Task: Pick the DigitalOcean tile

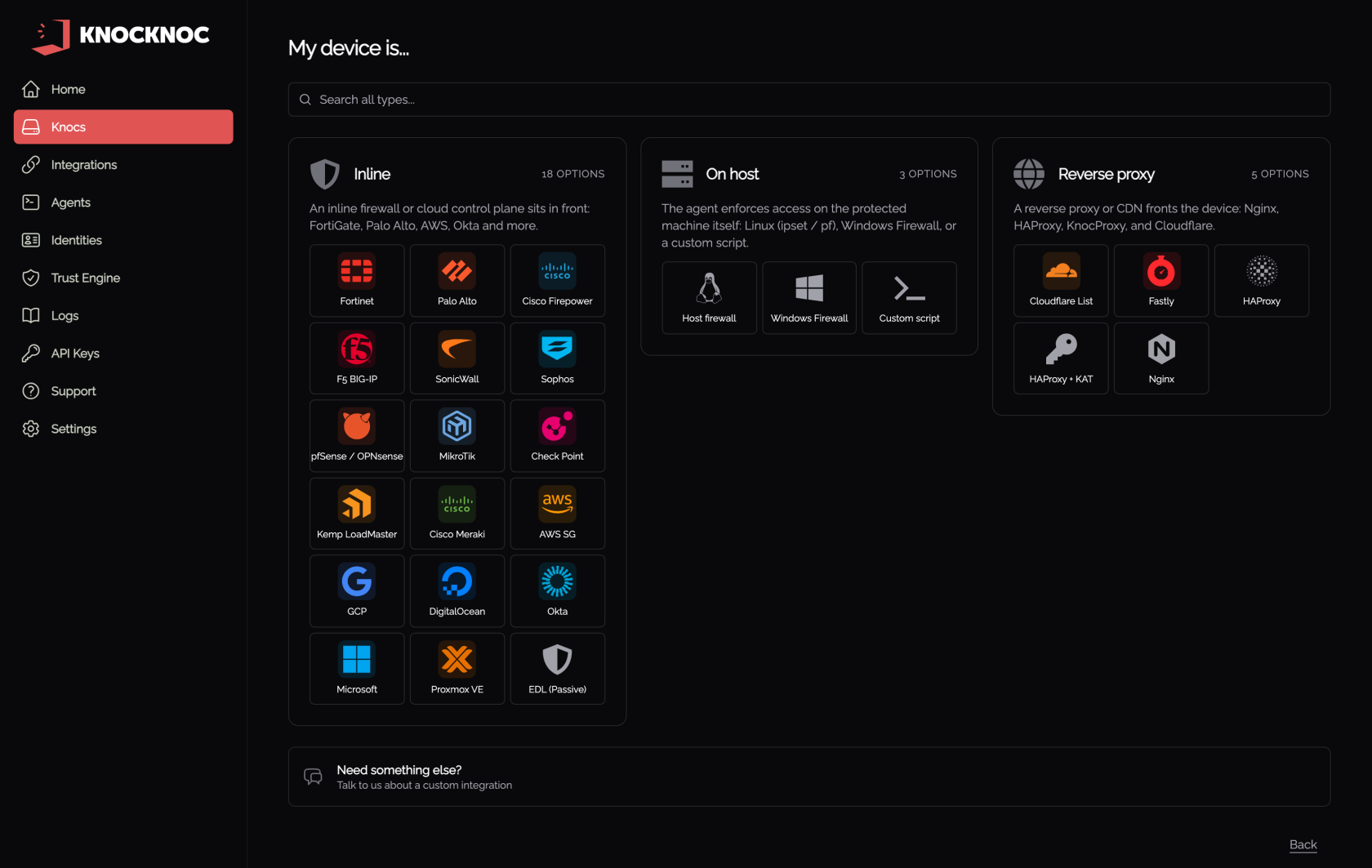Action: [457, 590]
